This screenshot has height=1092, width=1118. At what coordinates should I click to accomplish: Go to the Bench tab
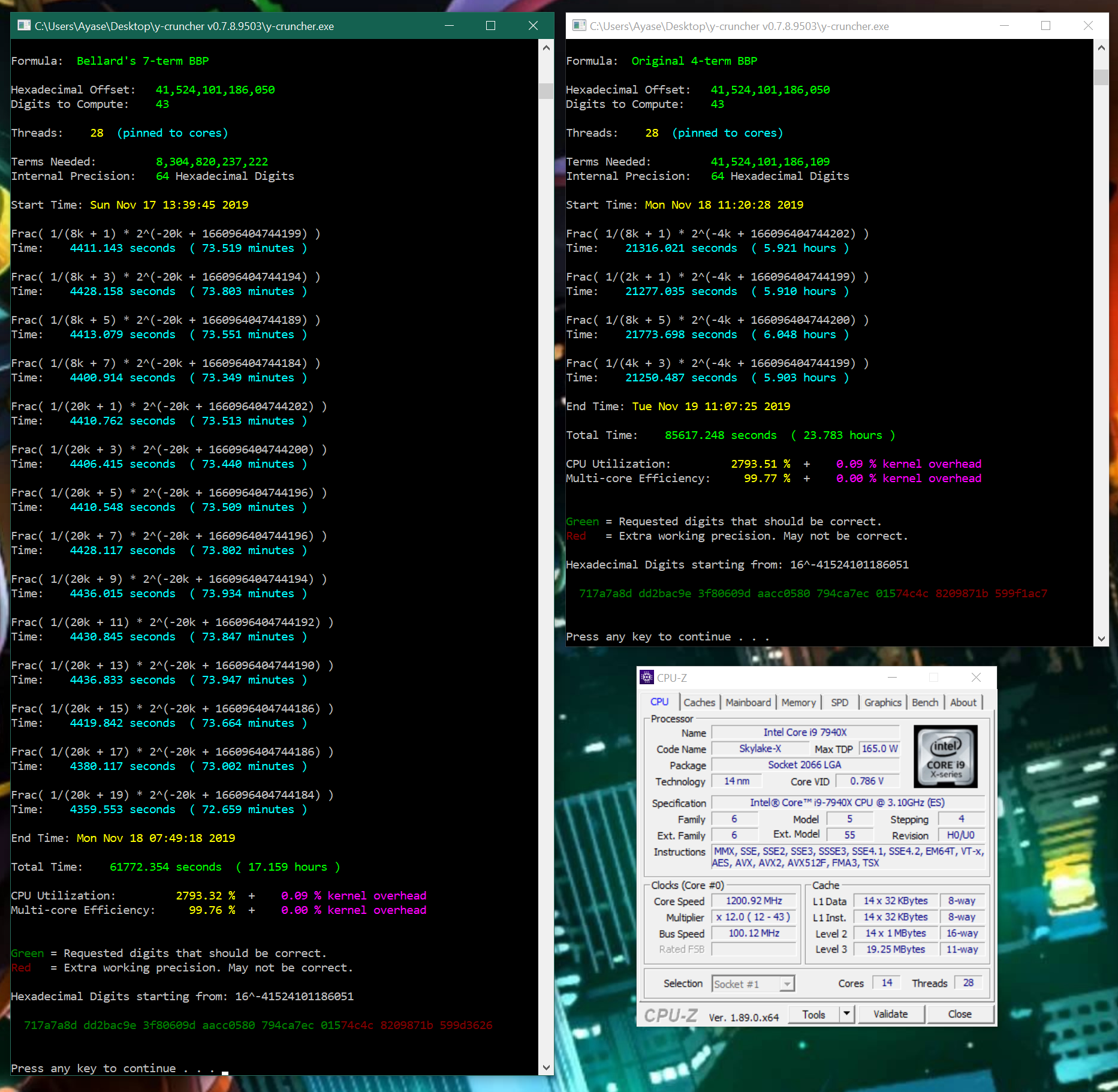tap(925, 702)
